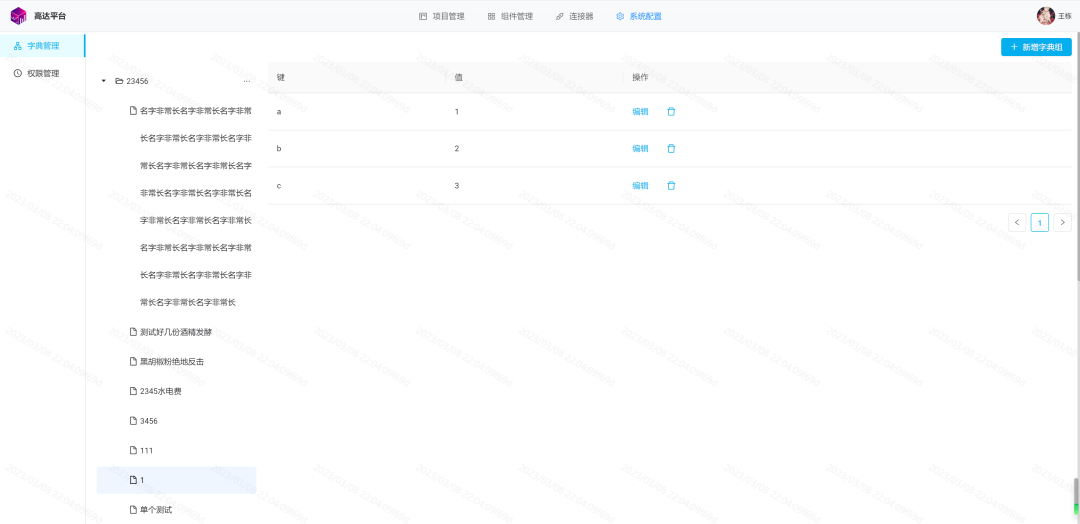
Task: Select the 系统配置 menu
Action: 638,17
